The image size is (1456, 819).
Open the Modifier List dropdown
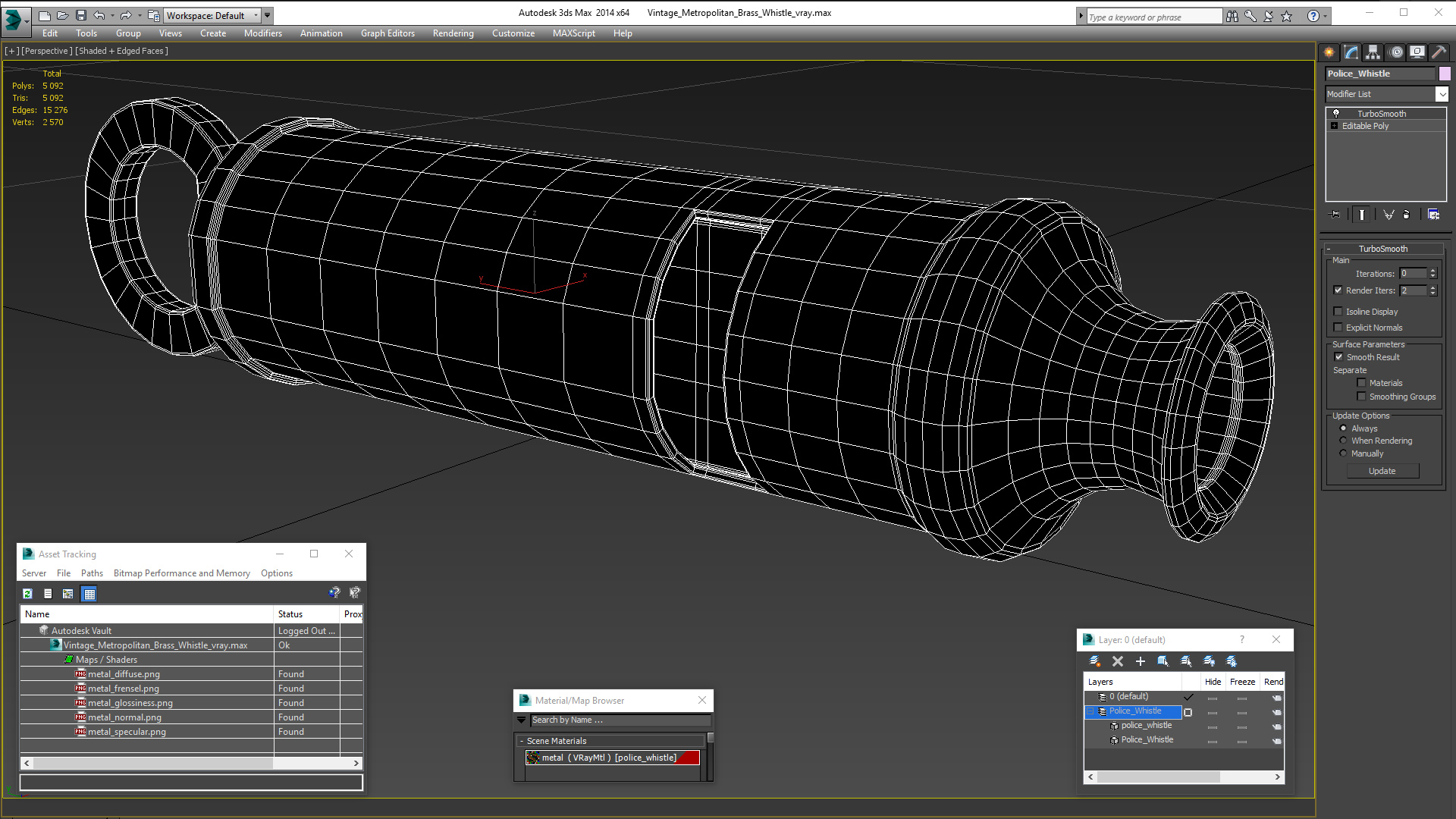click(x=1442, y=94)
